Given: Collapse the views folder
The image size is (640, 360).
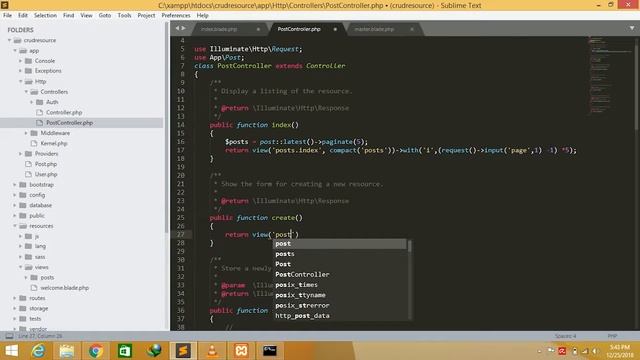Looking at the screenshot, I should click(x=20, y=267).
